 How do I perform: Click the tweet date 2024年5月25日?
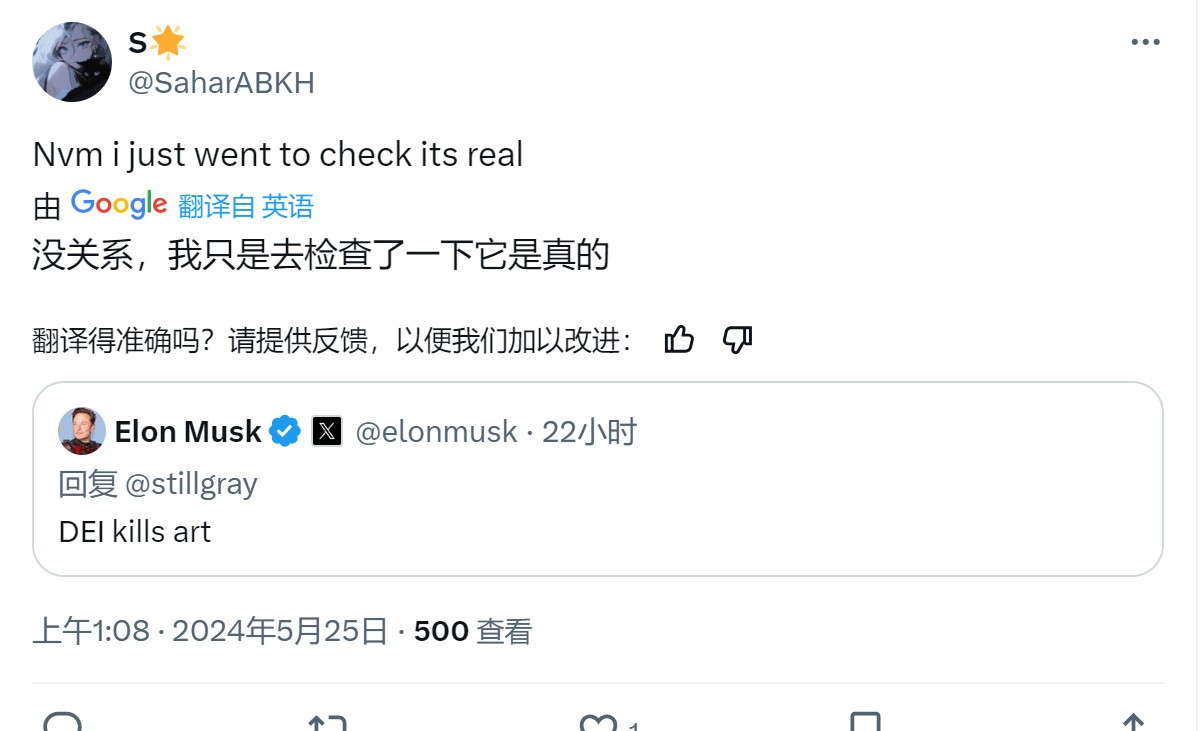click(x=280, y=631)
